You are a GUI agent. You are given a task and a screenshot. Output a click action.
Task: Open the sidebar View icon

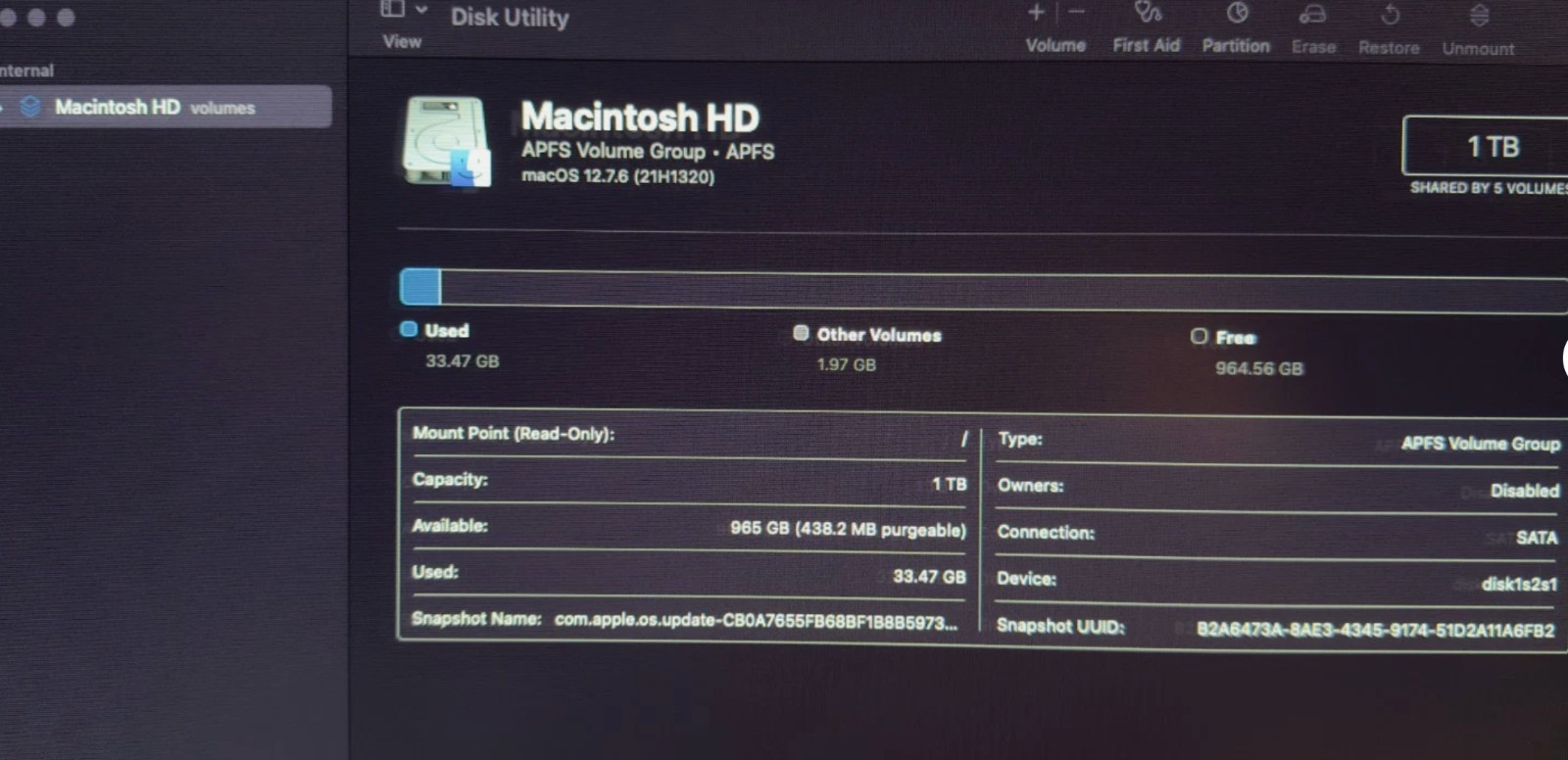(x=392, y=9)
